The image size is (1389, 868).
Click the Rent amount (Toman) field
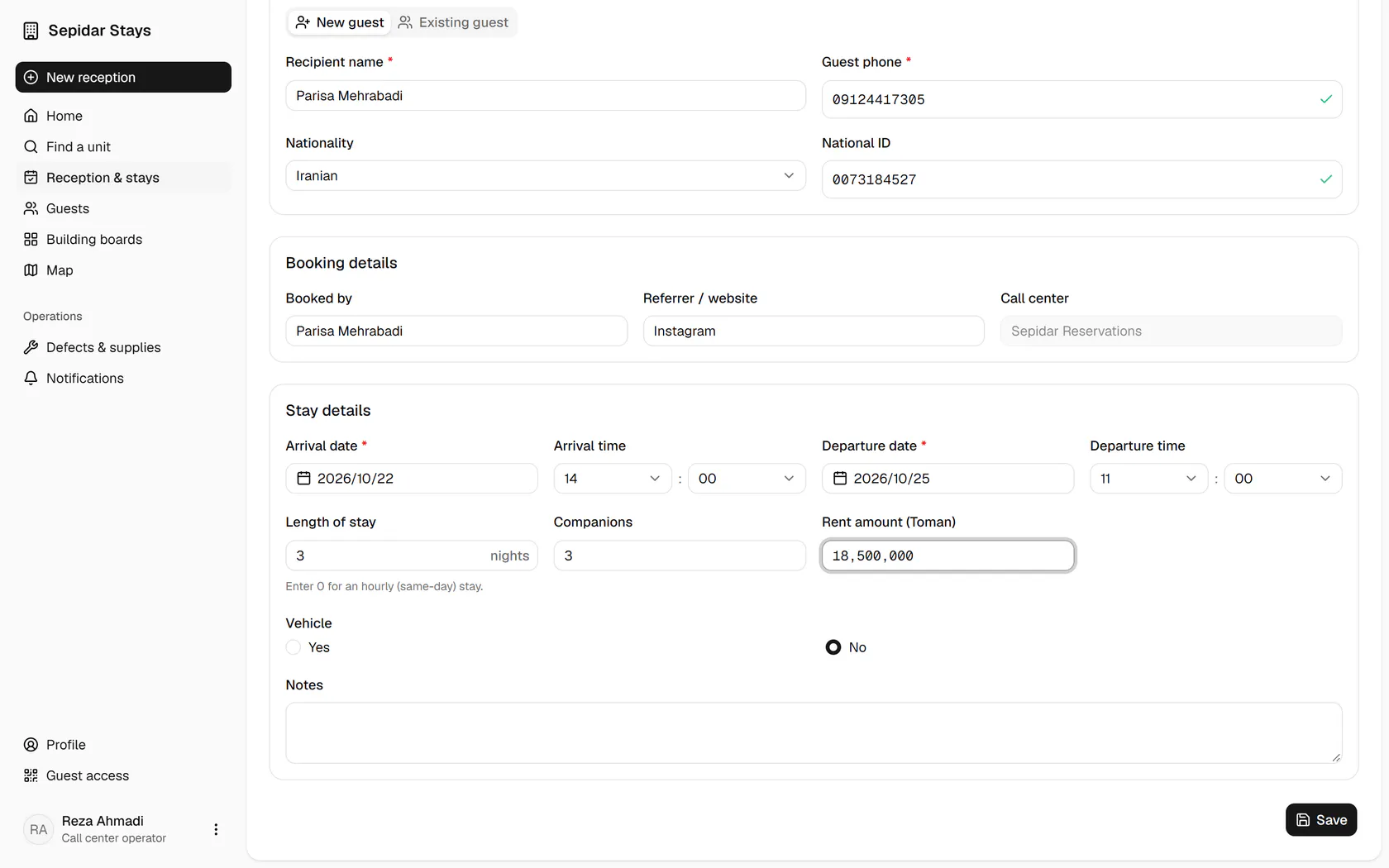(x=947, y=556)
